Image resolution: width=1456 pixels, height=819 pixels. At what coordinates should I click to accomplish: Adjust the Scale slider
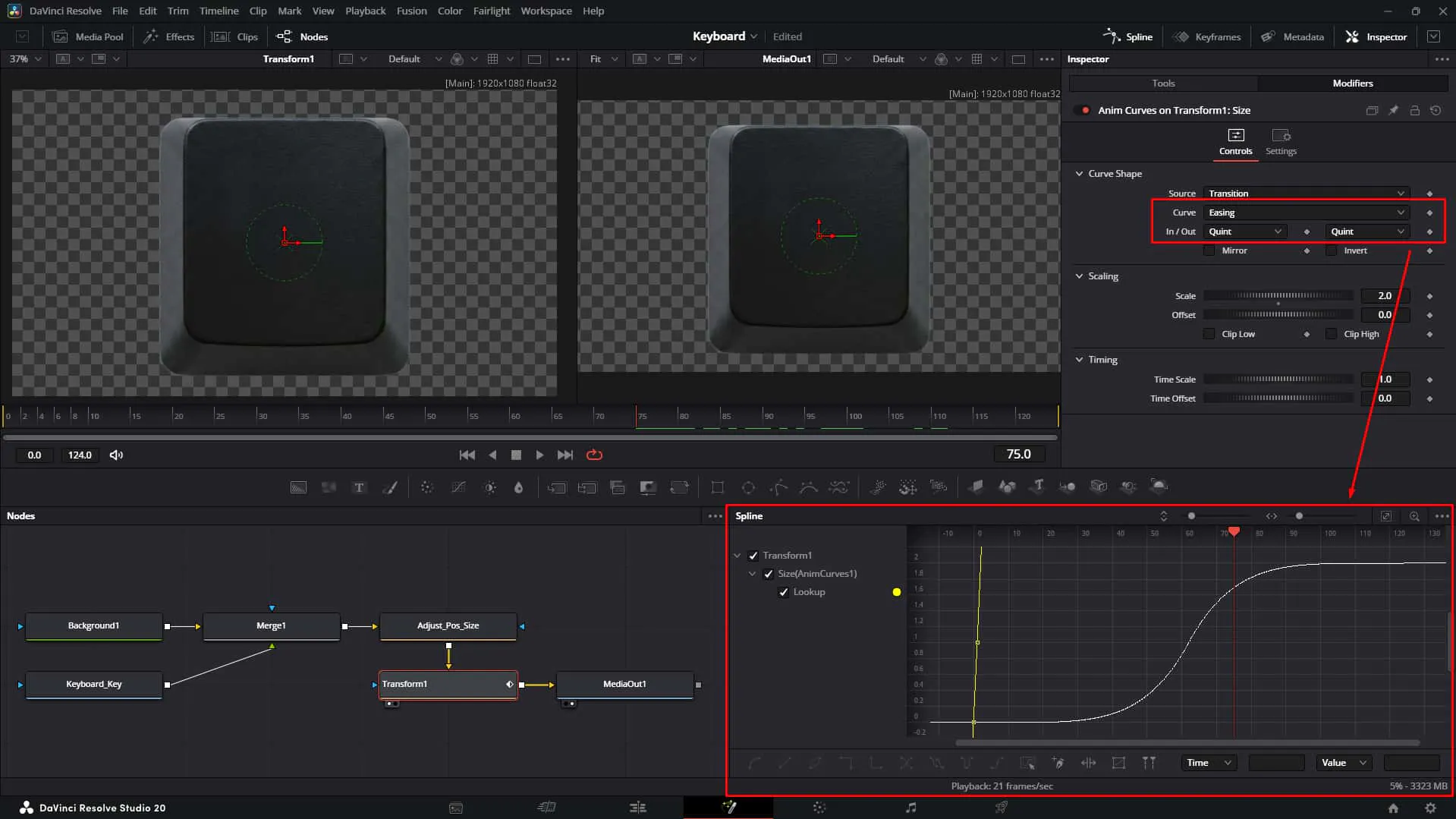coord(1278,296)
